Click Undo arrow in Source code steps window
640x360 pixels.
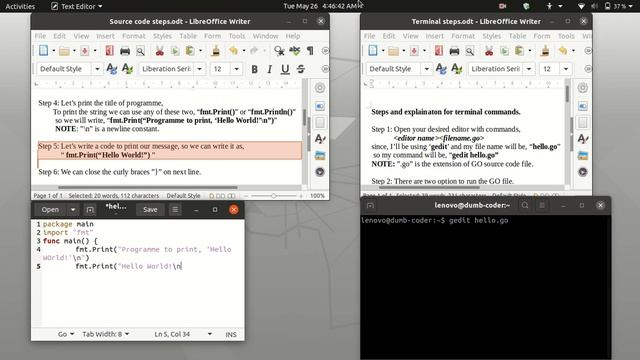pyautogui.click(x=233, y=51)
